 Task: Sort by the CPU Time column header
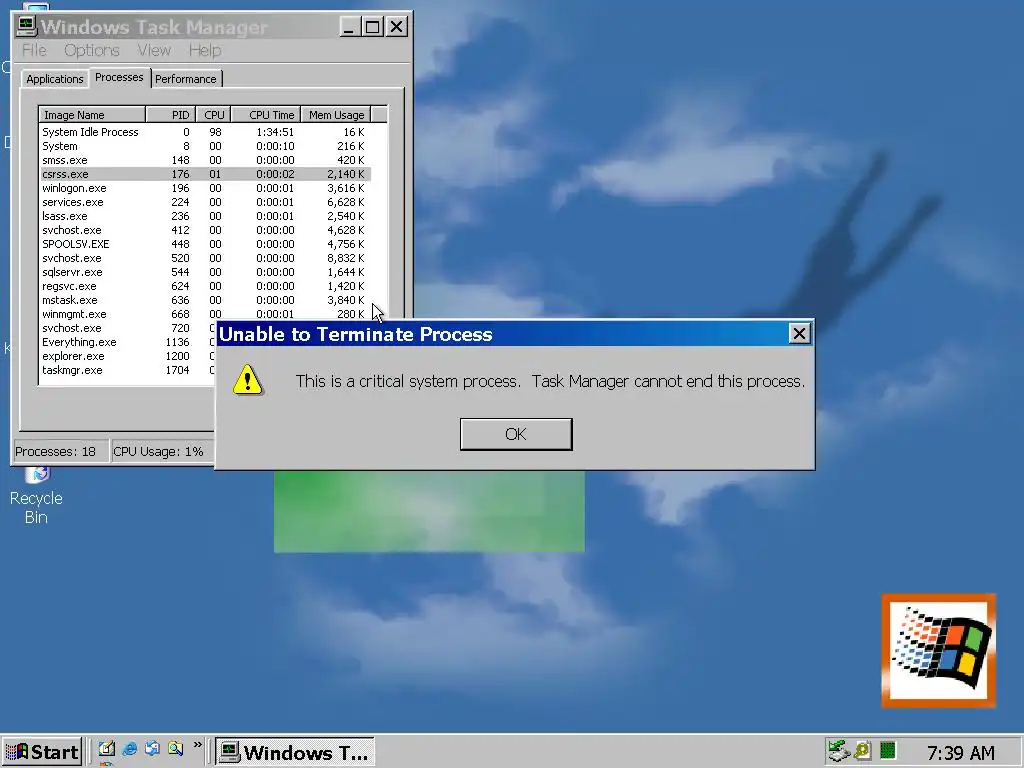[x=266, y=115]
